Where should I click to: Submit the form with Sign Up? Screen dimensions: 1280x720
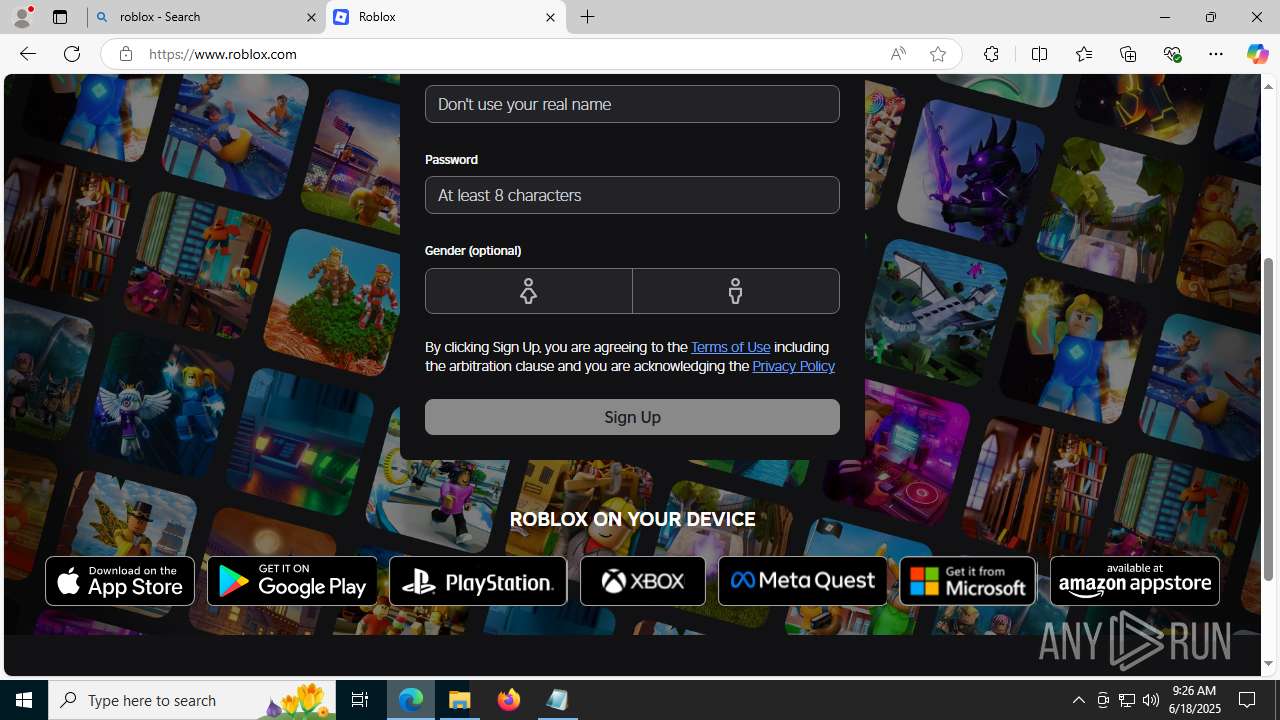632,417
